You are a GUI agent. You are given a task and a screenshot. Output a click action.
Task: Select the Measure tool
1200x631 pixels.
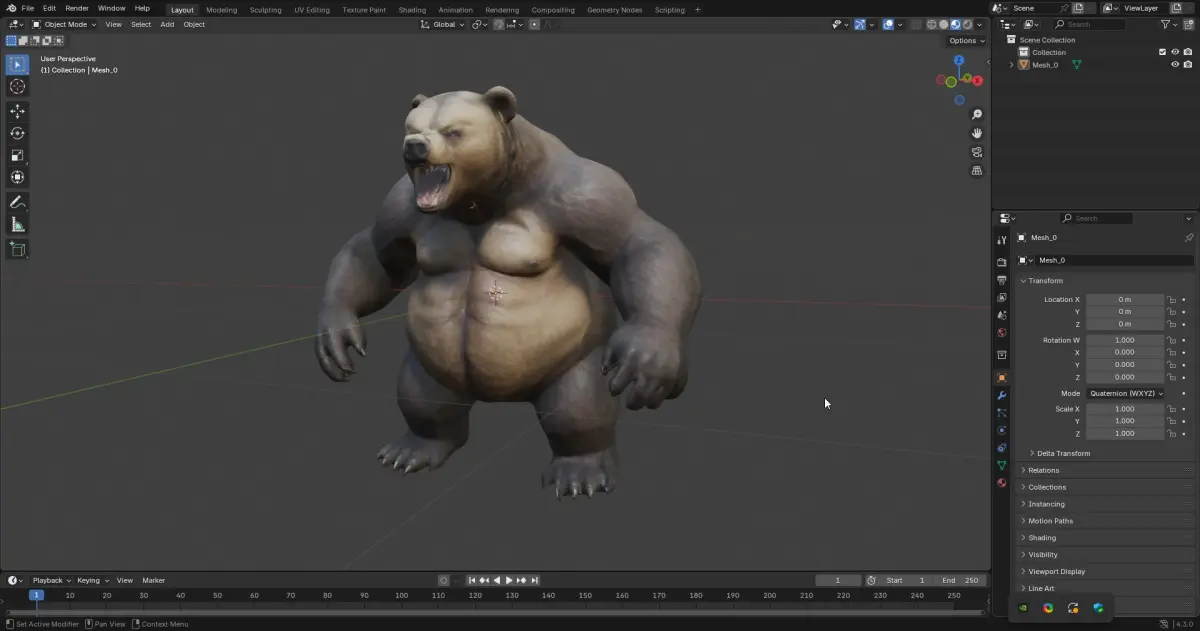coord(17,225)
